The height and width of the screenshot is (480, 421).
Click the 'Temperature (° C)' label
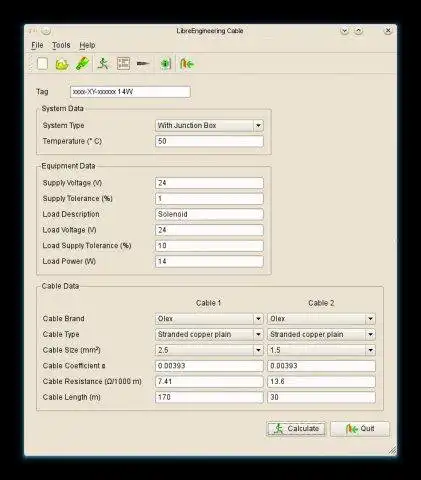point(72,141)
